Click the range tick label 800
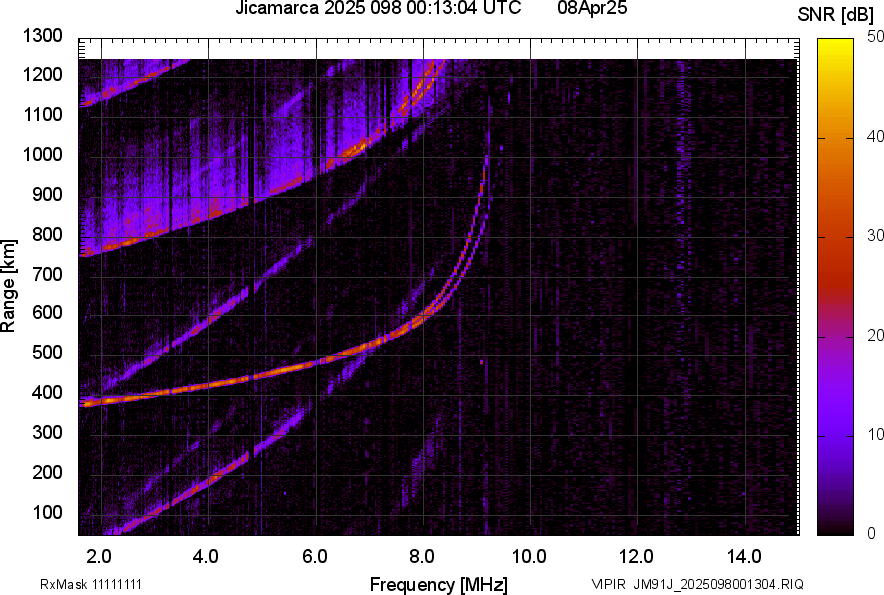884x595 pixels. tap(47, 233)
